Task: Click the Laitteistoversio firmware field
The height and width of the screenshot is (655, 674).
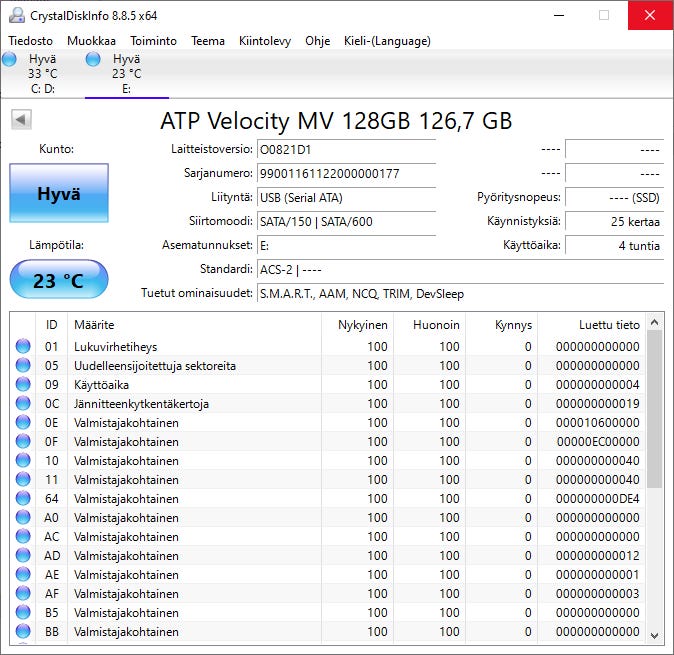Action: pyautogui.click(x=345, y=149)
